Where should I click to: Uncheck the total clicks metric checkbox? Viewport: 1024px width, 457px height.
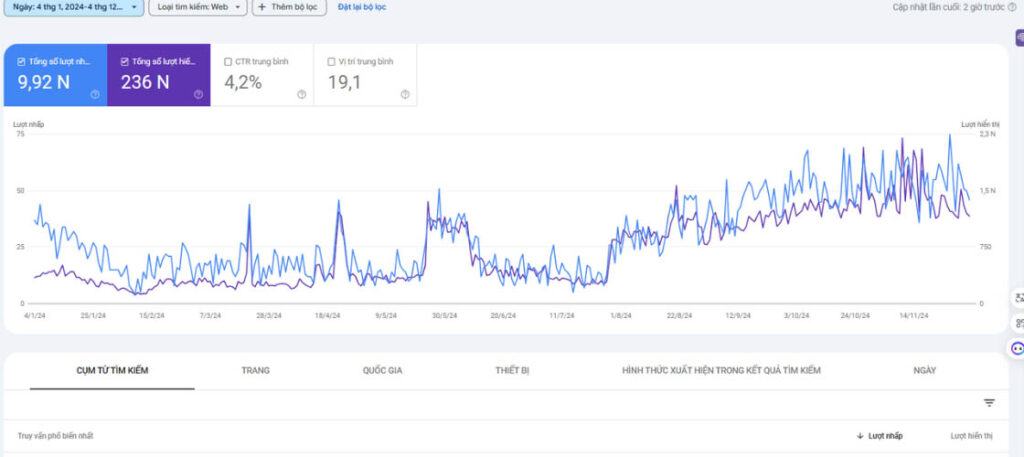[x=22, y=62]
